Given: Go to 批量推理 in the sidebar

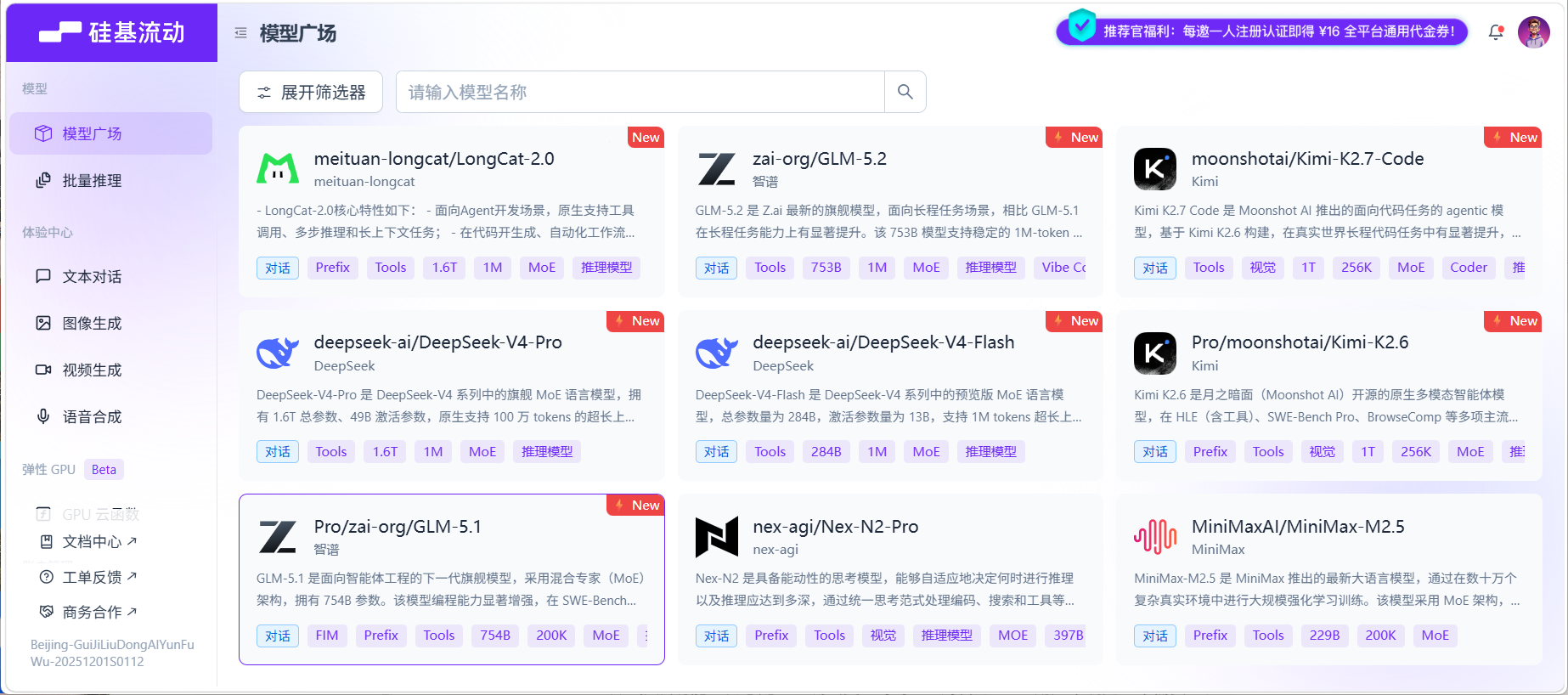Looking at the screenshot, I should click(111, 180).
